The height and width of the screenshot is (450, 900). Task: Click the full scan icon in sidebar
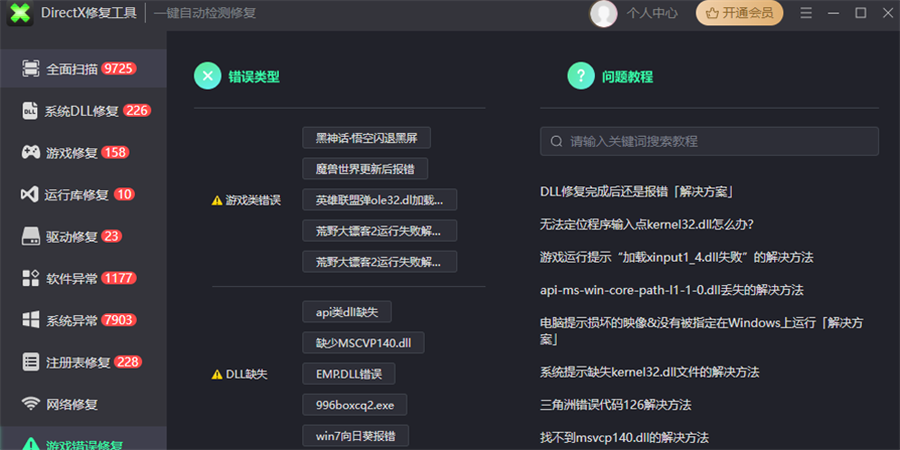pos(30,69)
